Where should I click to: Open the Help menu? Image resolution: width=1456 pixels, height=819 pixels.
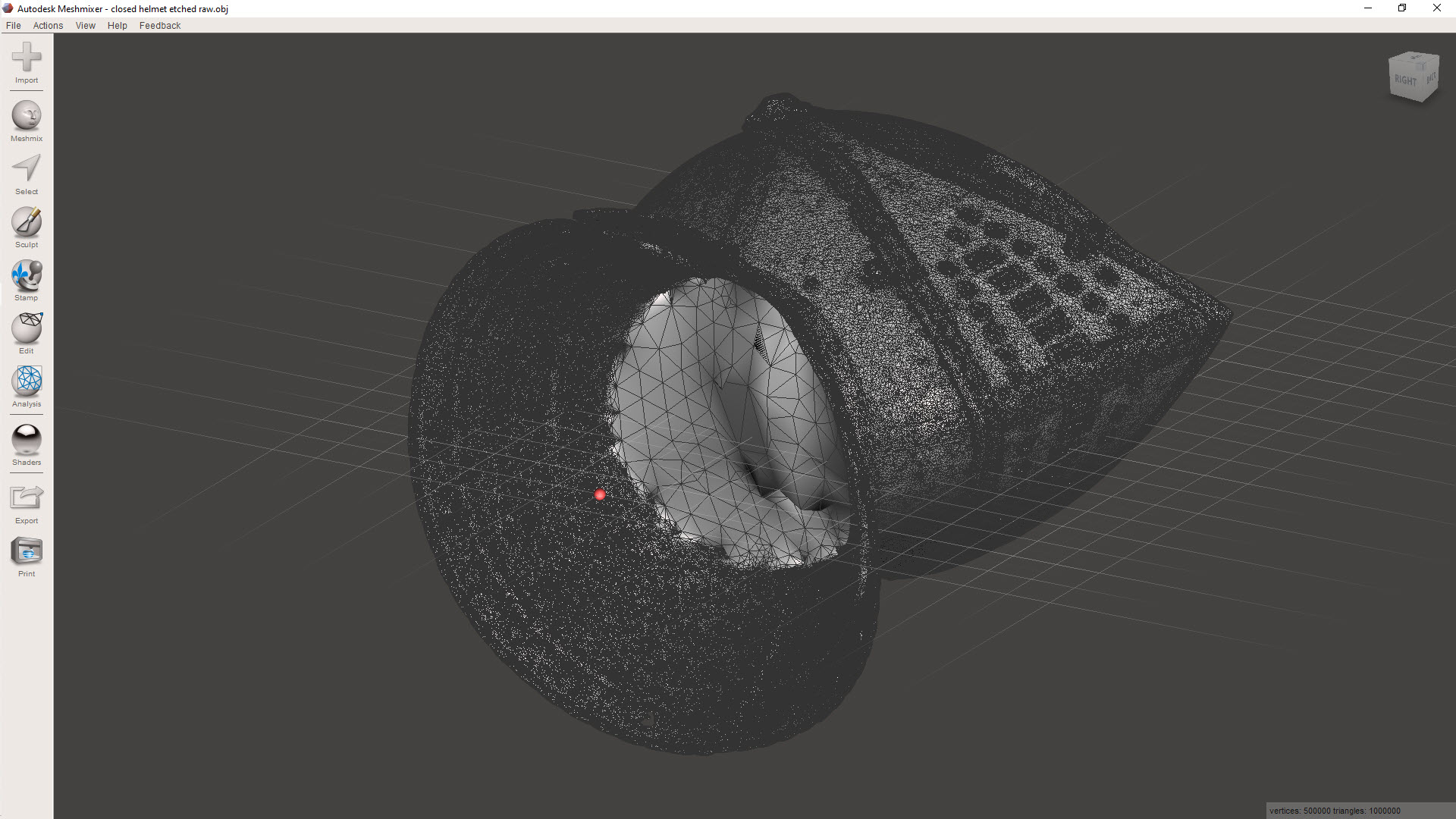[117, 25]
